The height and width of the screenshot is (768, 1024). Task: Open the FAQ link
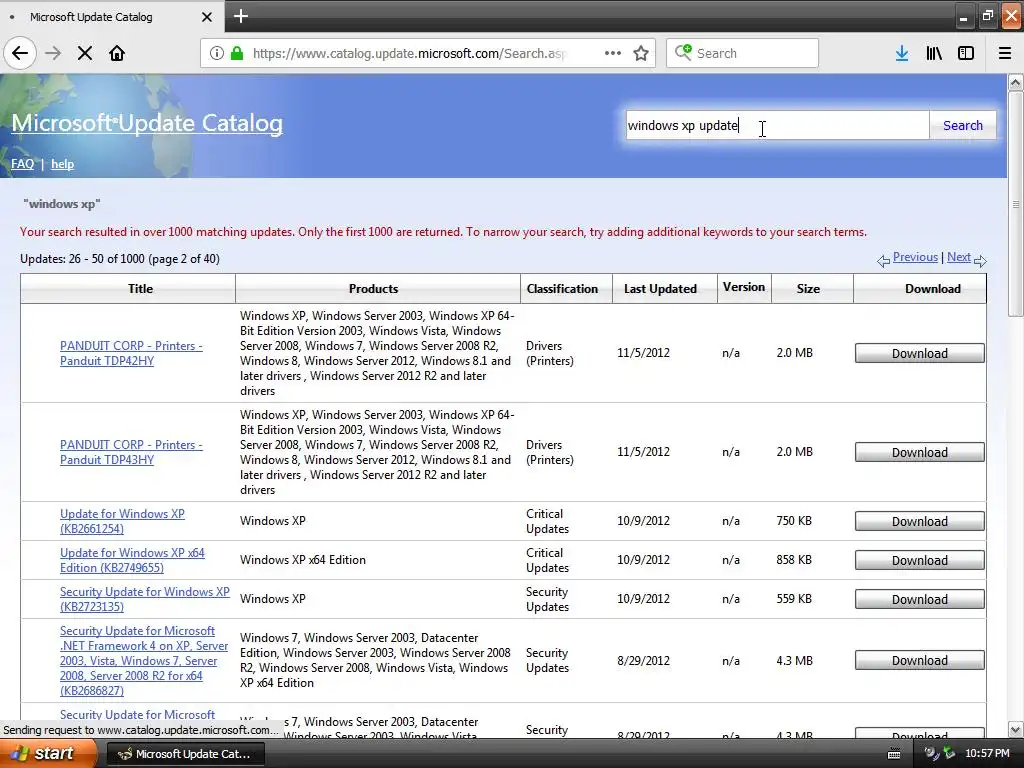pos(22,163)
